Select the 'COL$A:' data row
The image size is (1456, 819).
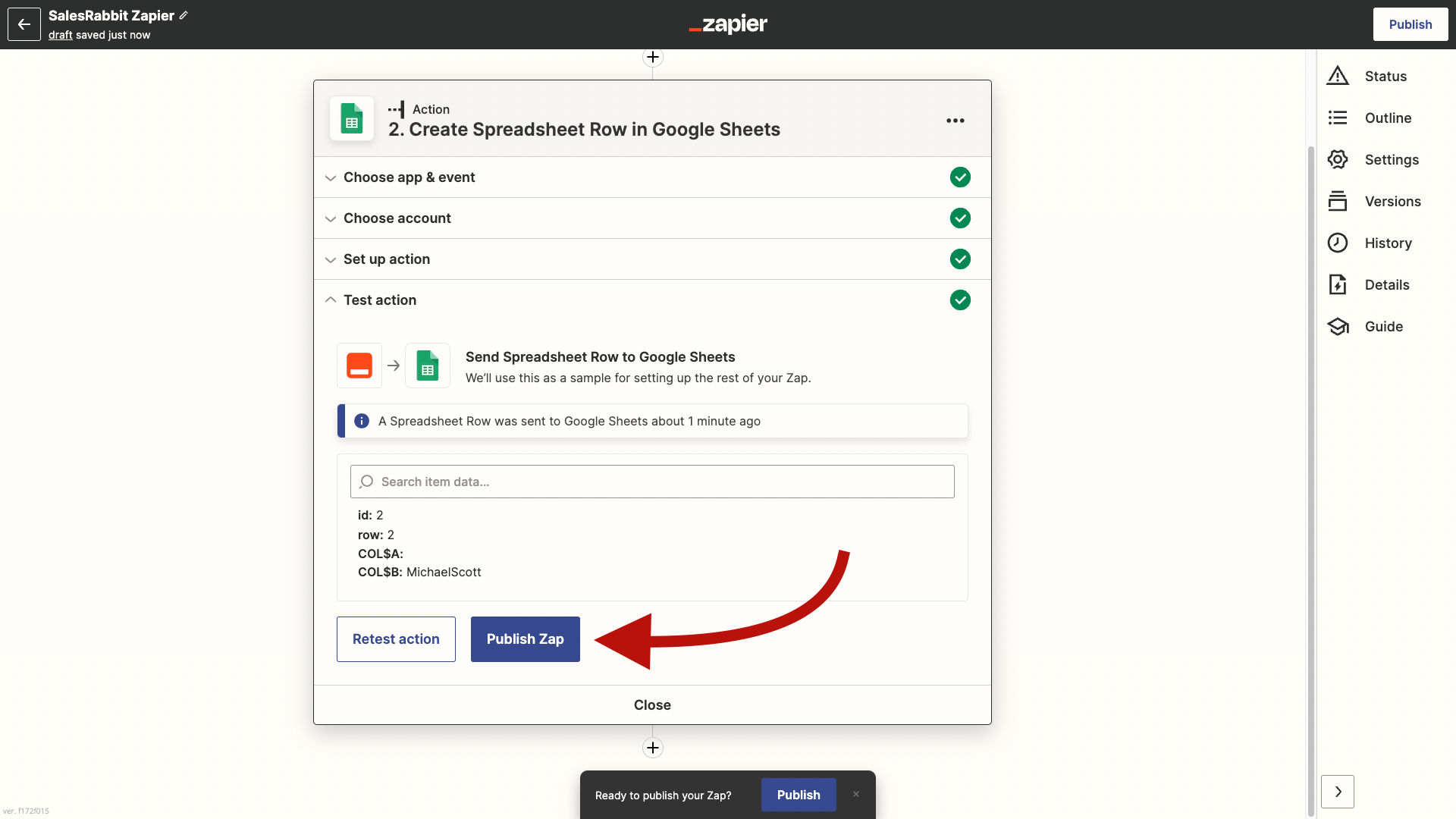(381, 554)
